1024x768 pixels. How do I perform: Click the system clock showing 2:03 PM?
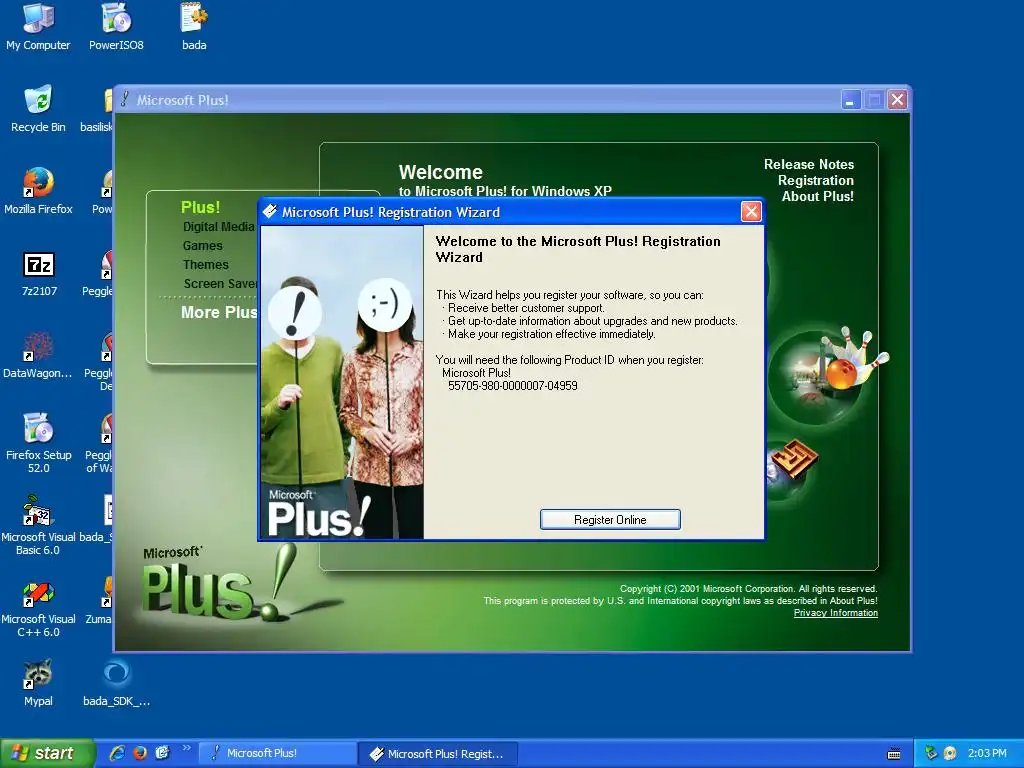(987, 753)
